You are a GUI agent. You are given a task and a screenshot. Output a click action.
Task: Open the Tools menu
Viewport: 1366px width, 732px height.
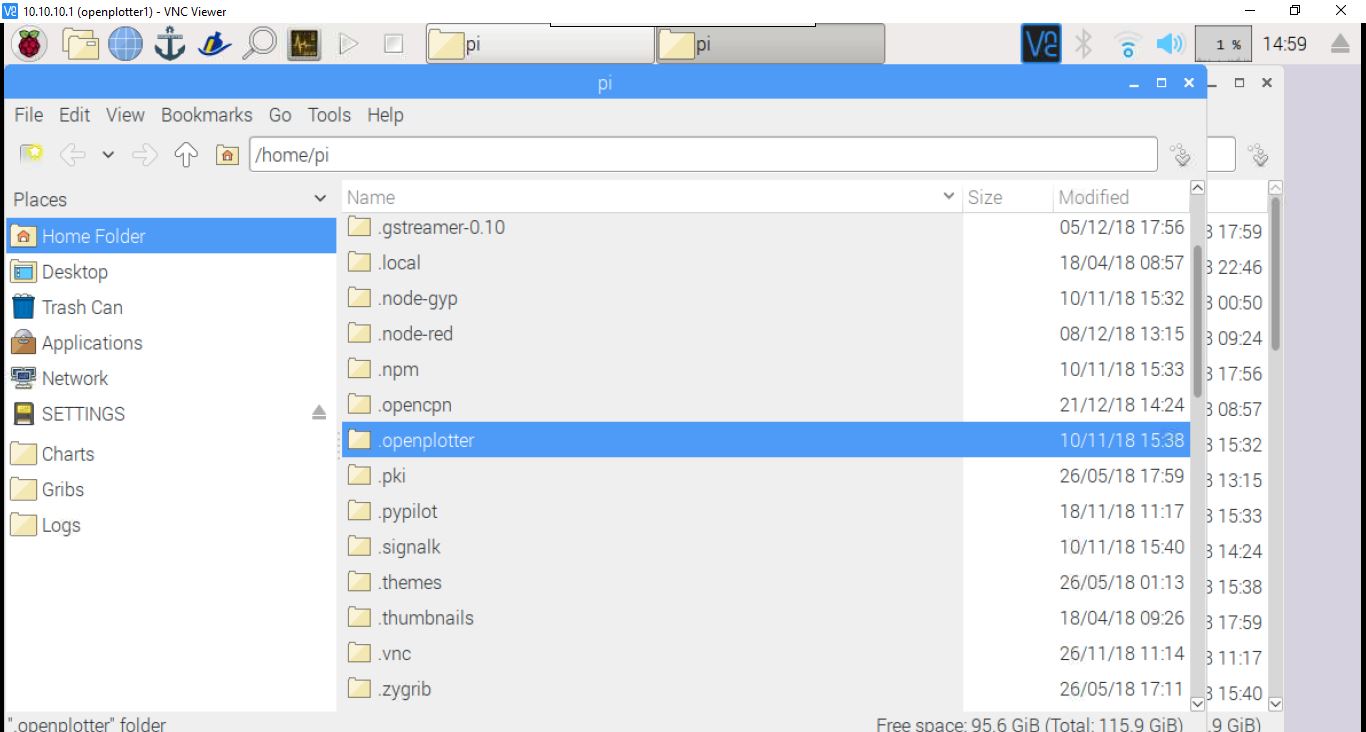[x=329, y=115]
